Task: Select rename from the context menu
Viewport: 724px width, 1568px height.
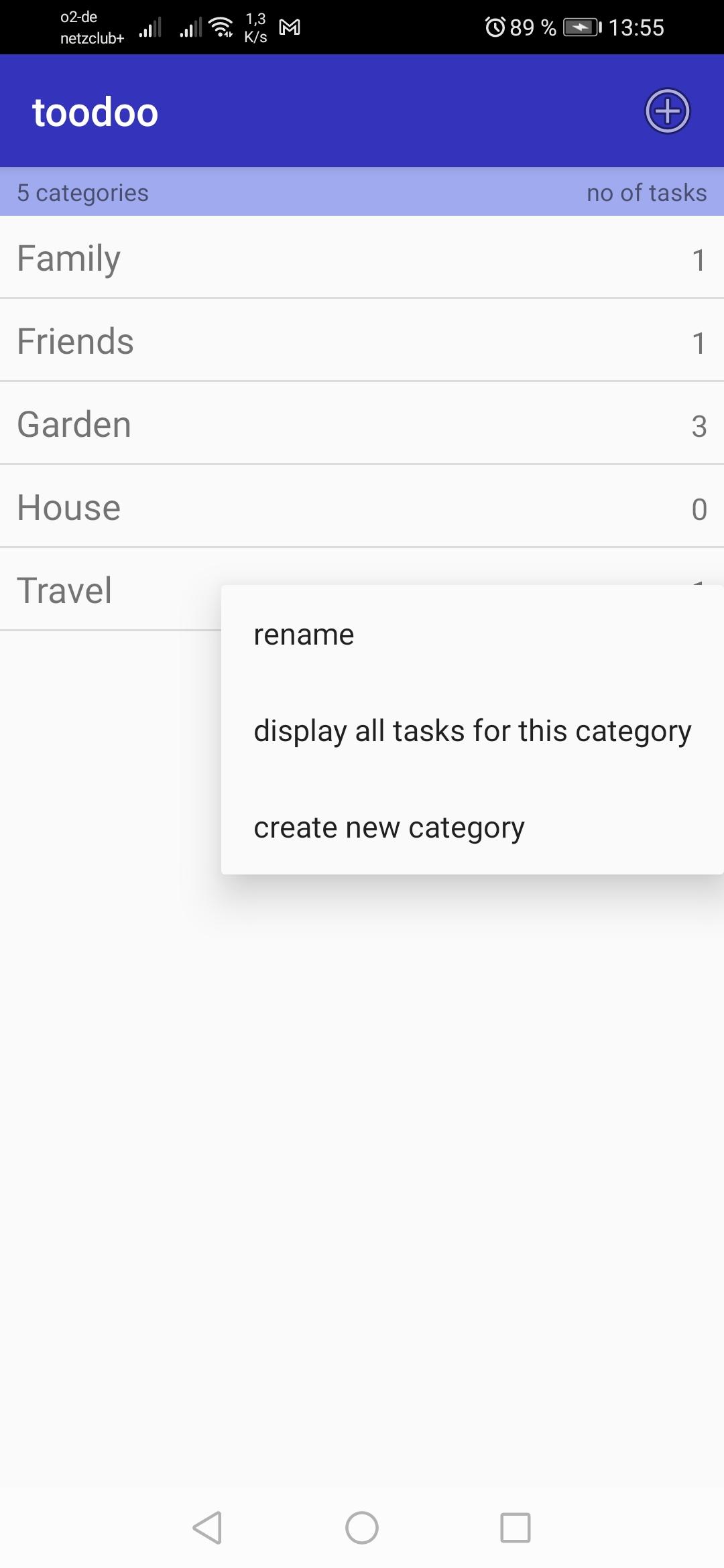Action: coord(304,635)
